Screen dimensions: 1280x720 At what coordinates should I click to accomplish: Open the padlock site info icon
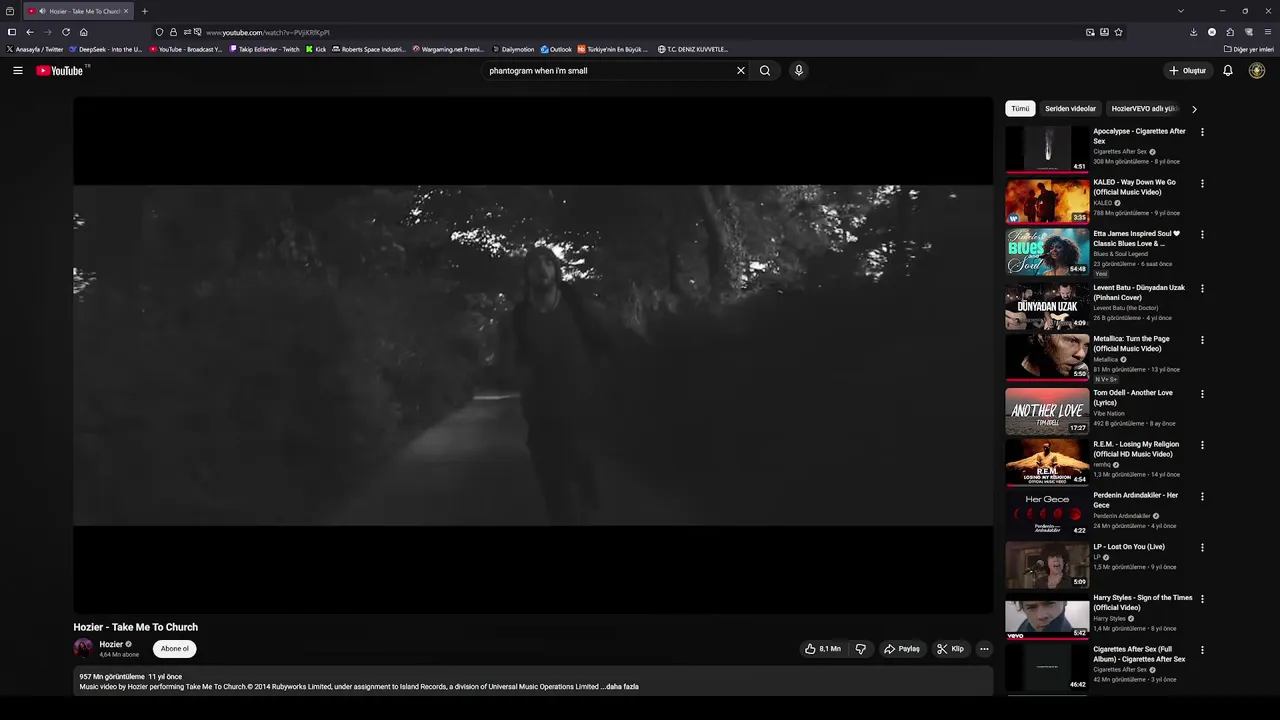173,32
